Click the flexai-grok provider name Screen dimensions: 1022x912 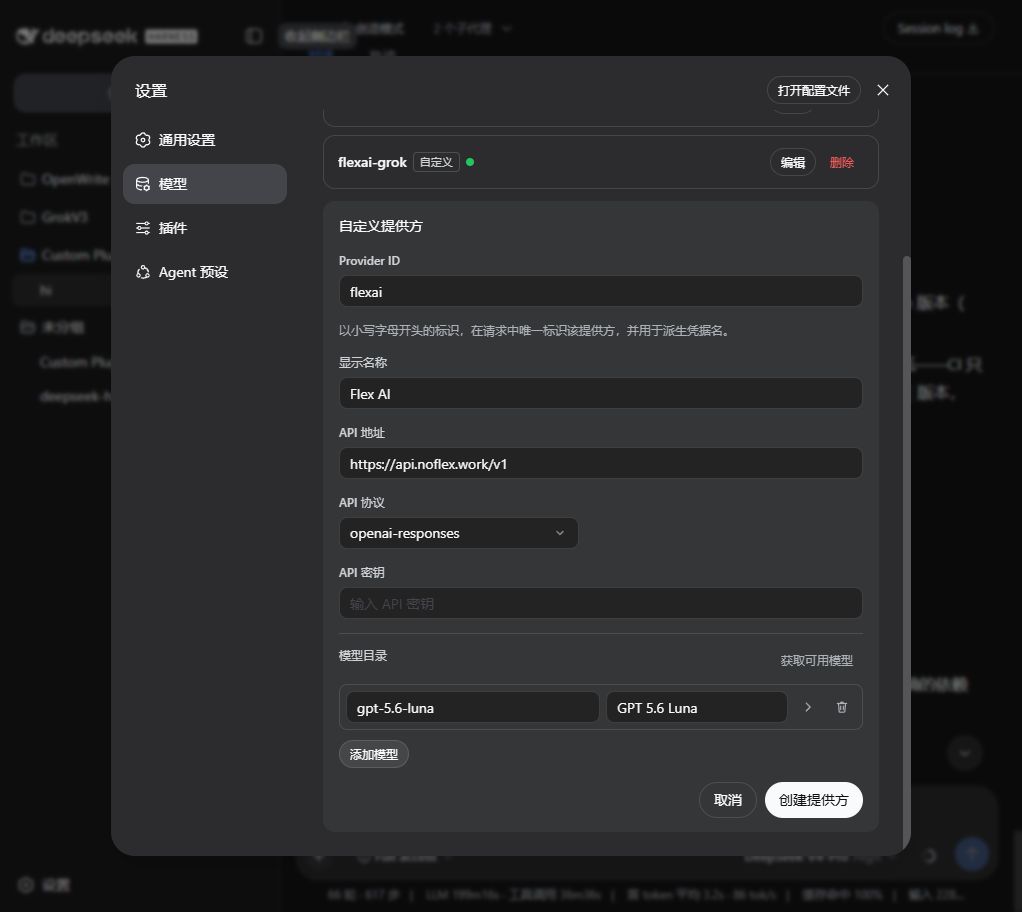372,162
